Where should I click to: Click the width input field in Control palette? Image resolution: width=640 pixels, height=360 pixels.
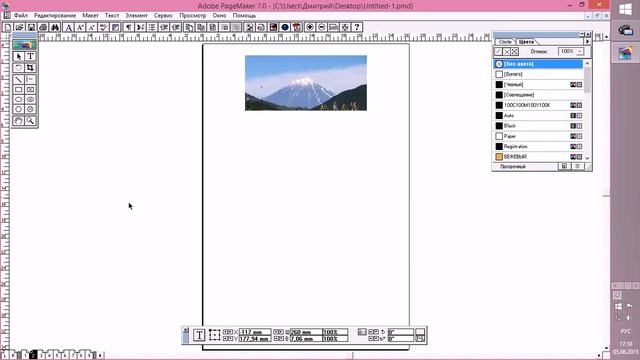pyautogui.click(x=306, y=332)
